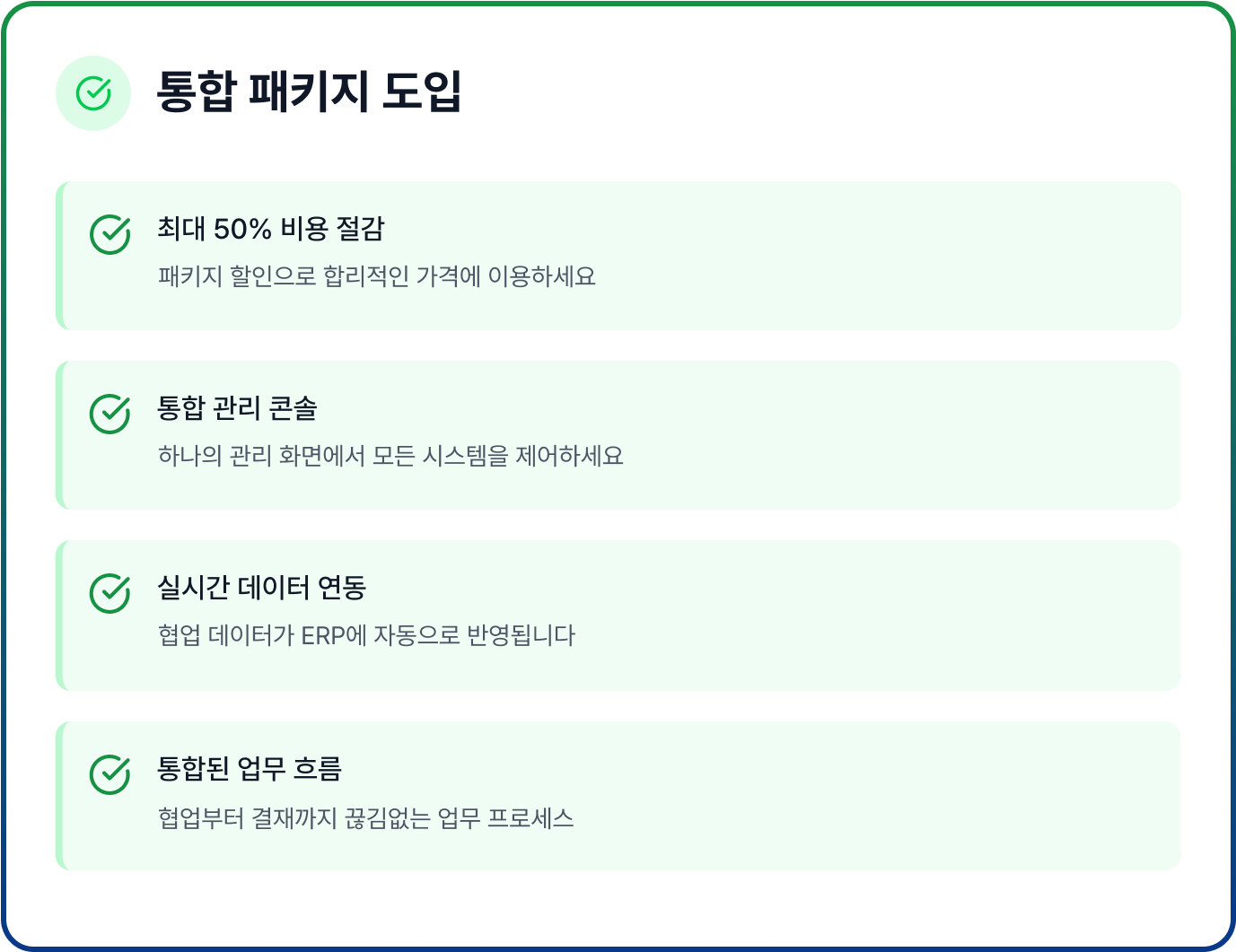The height and width of the screenshot is (952, 1236).
Task: Click description 협업부터 결재까지 끊김없는 업무 프로세스
Action: (x=365, y=817)
